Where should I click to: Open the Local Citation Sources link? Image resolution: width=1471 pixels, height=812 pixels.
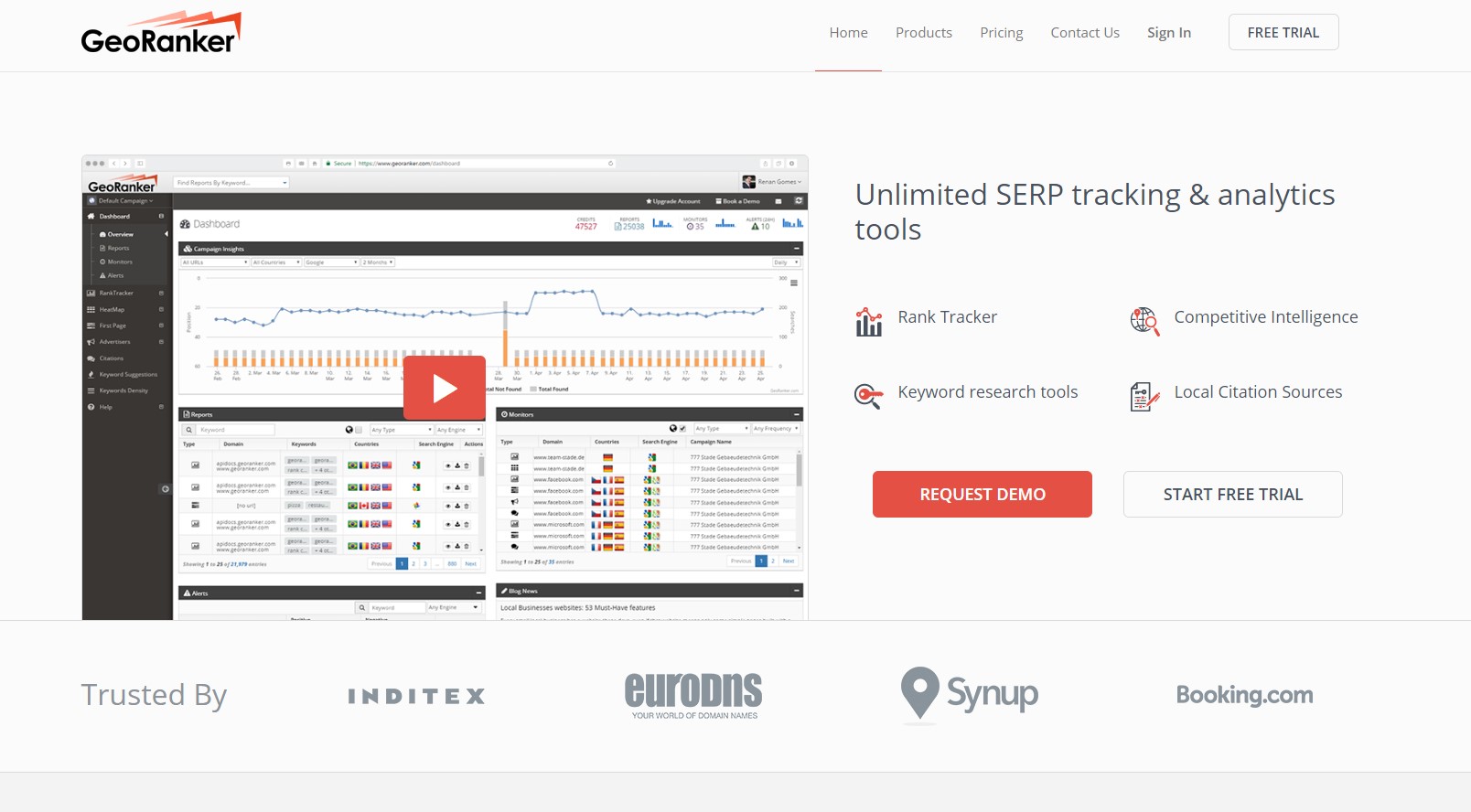pyautogui.click(x=1259, y=392)
